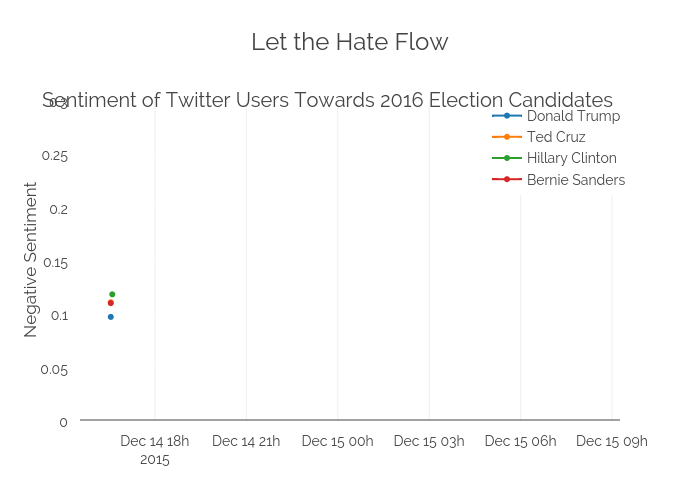The width and height of the screenshot is (700, 500).
Task: Click the blue Donald Trump legend marker
Action: [x=507, y=116]
